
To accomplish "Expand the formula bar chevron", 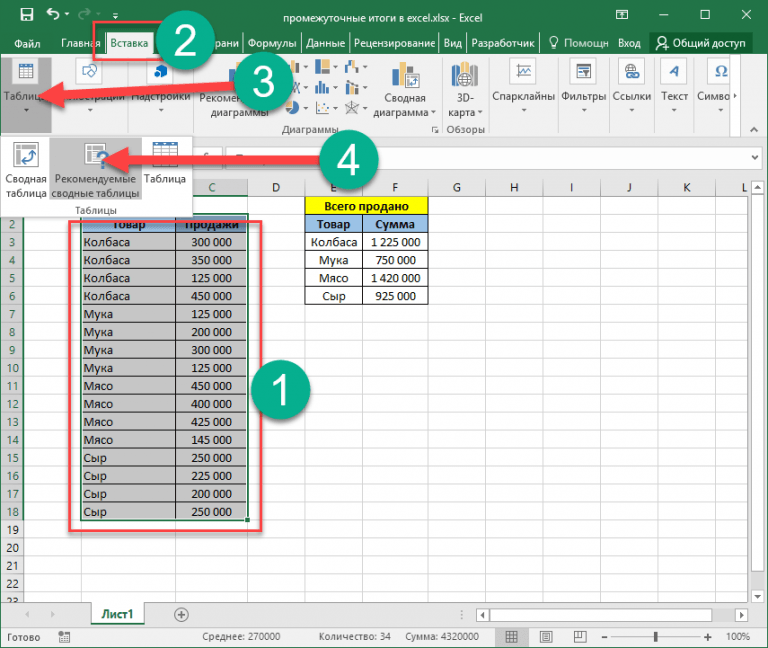I will (x=755, y=157).
